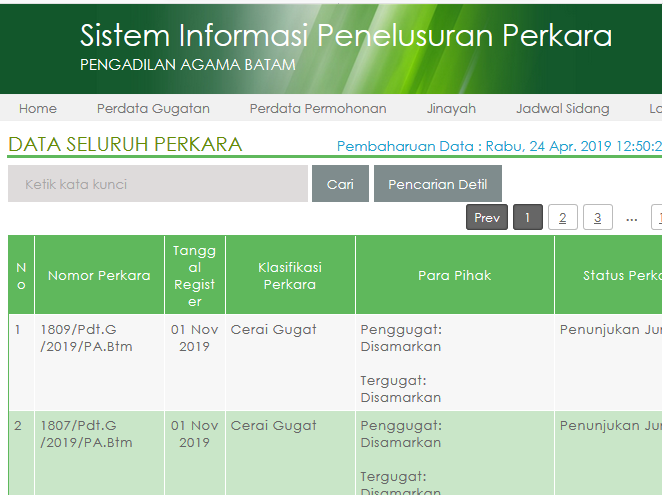Go to page 2 of results
This screenshot has height=495, width=663.
[x=563, y=217]
